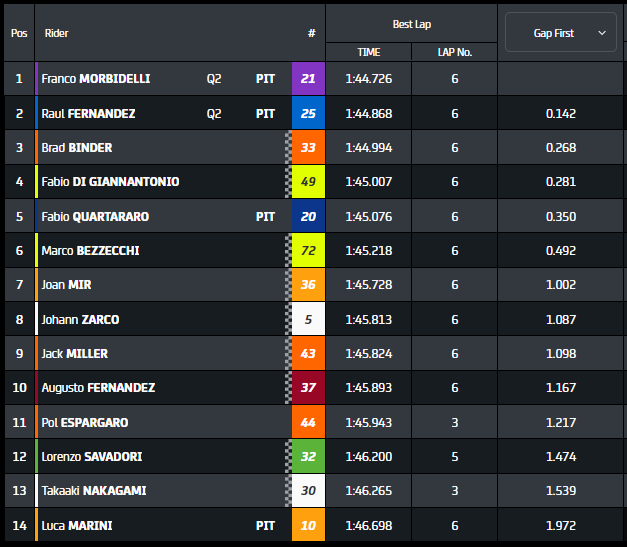The width and height of the screenshot is (627, 547).
Task: Click the Q2 label next to Morbidelli
Action: click(x=214, y=79)
